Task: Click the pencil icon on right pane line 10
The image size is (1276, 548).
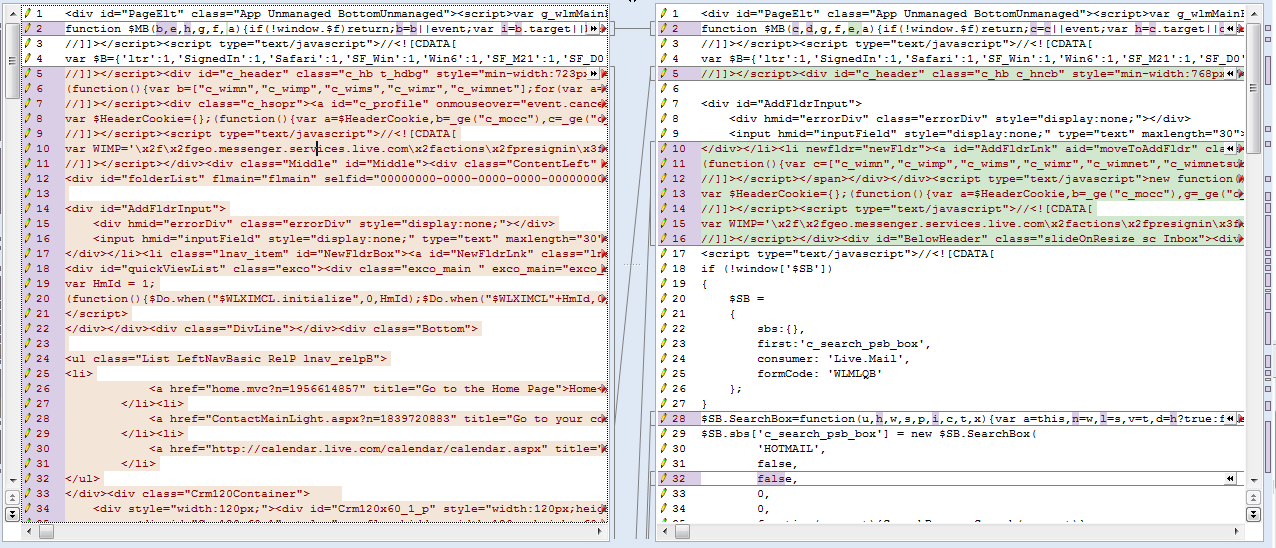Action: [x=663, y=148]
